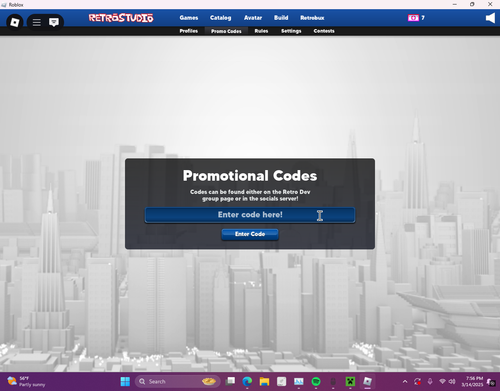Click the Enter Code button
The width and height of the screenshot is (500, 391).
pyautogui.click(x=250, y=234)
